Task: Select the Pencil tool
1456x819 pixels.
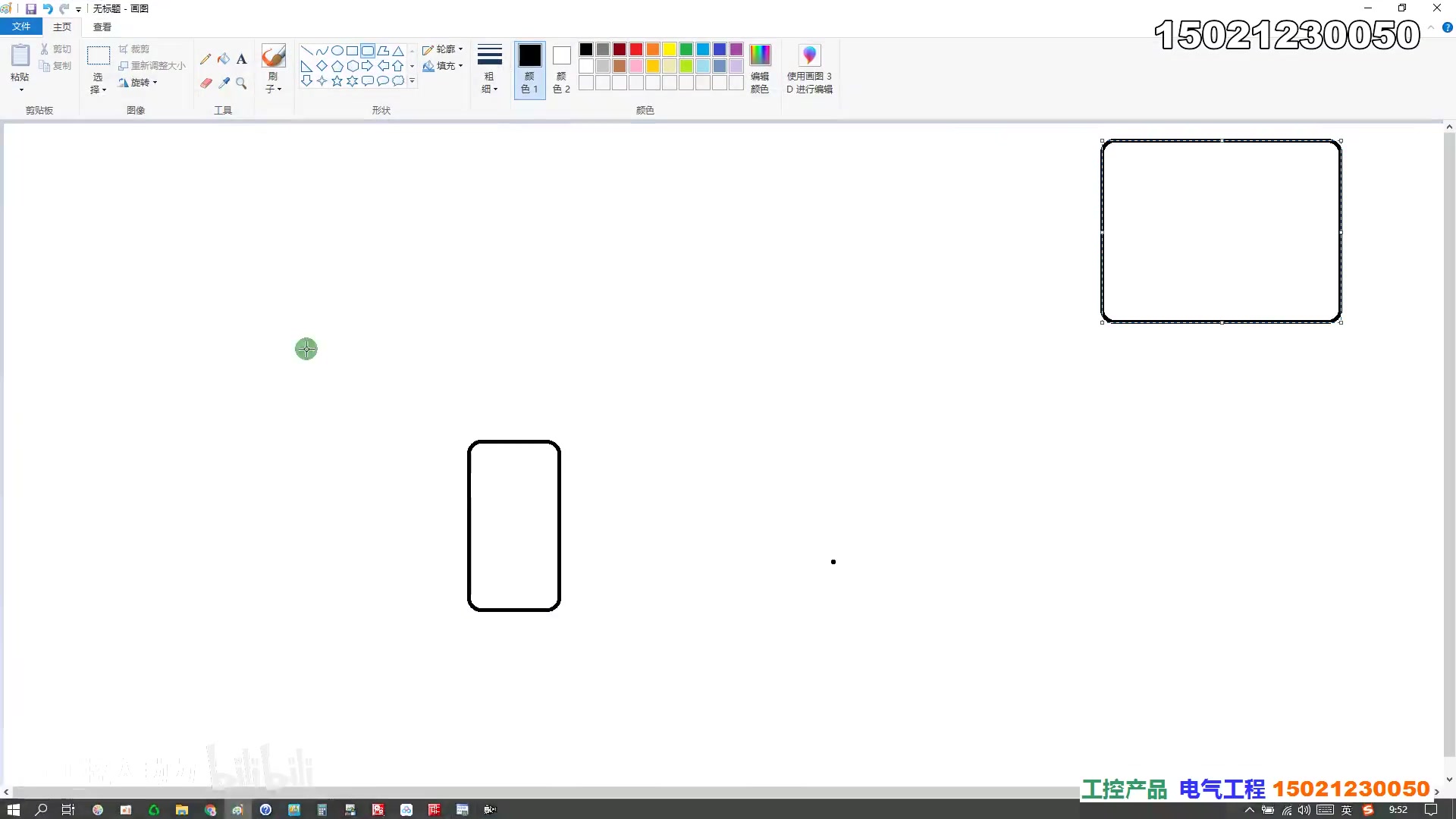Action: click(206, 59)
